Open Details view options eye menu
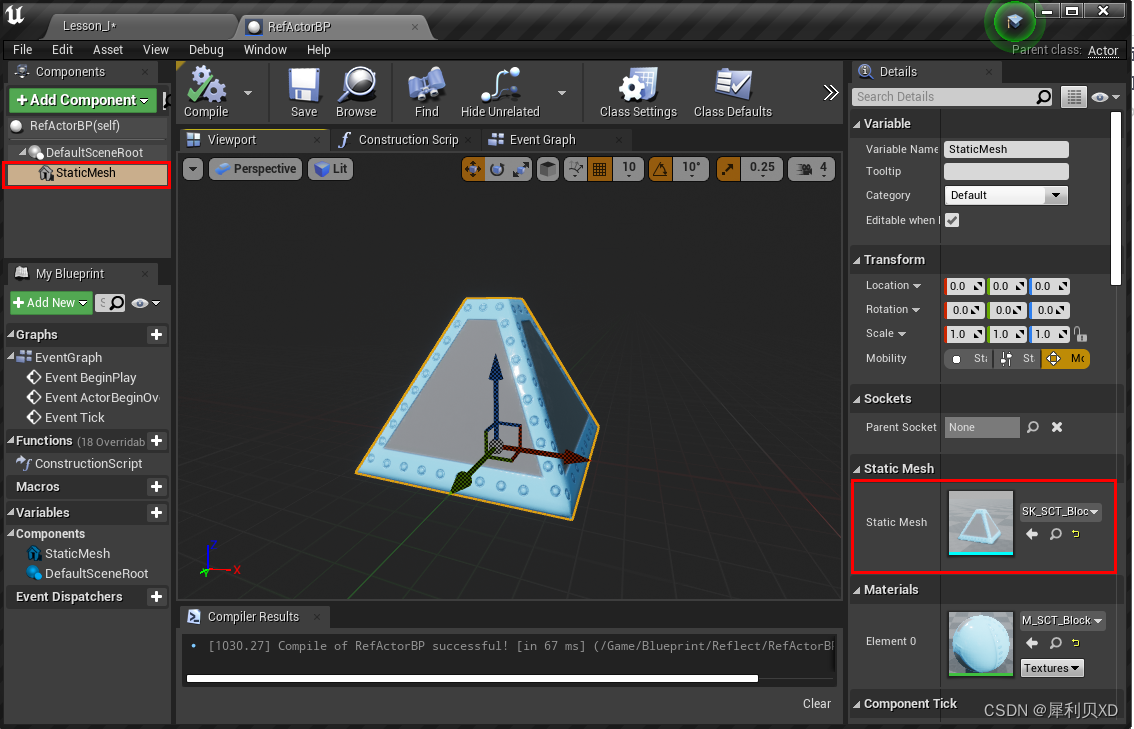The image size is (1134, 729). pos(1105,97)
